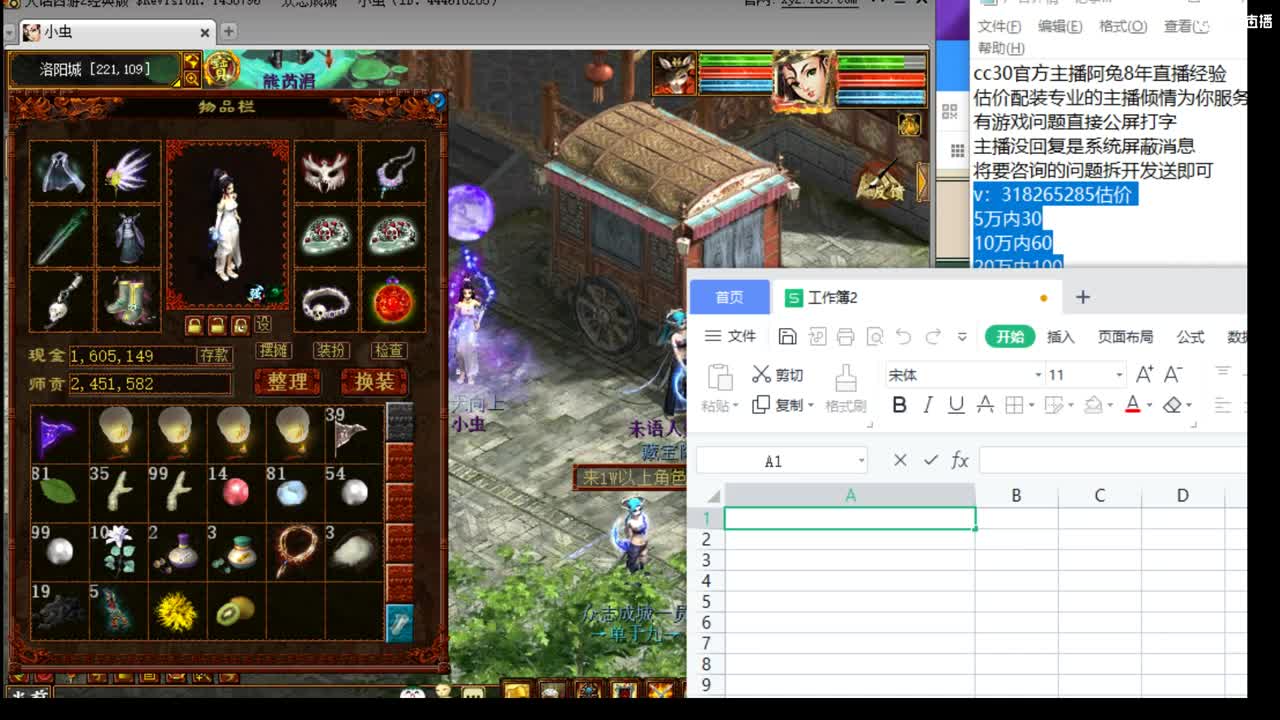Screen dimensions: 1280x720
Task: Increase font size with the A+ icon
Action: tap(1145, 374)
